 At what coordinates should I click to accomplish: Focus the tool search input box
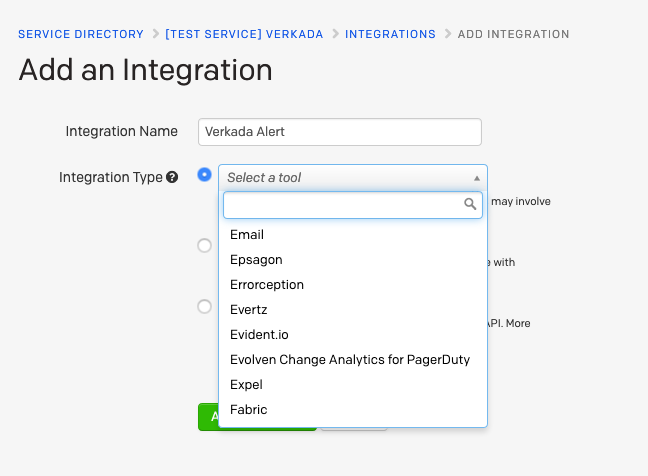tap(342, 204)
